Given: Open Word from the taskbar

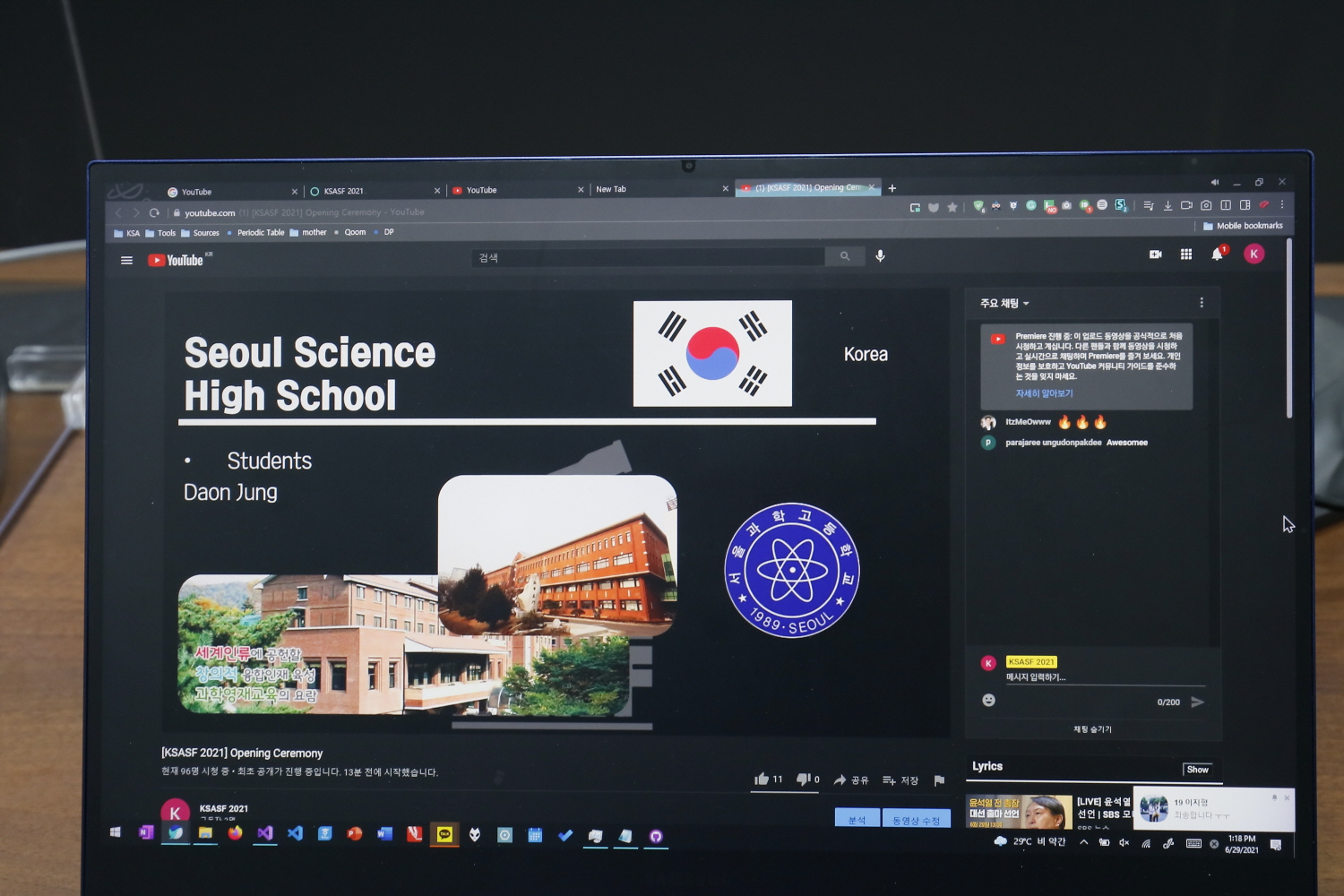Looking at the screenshot, I should point(384,834).
